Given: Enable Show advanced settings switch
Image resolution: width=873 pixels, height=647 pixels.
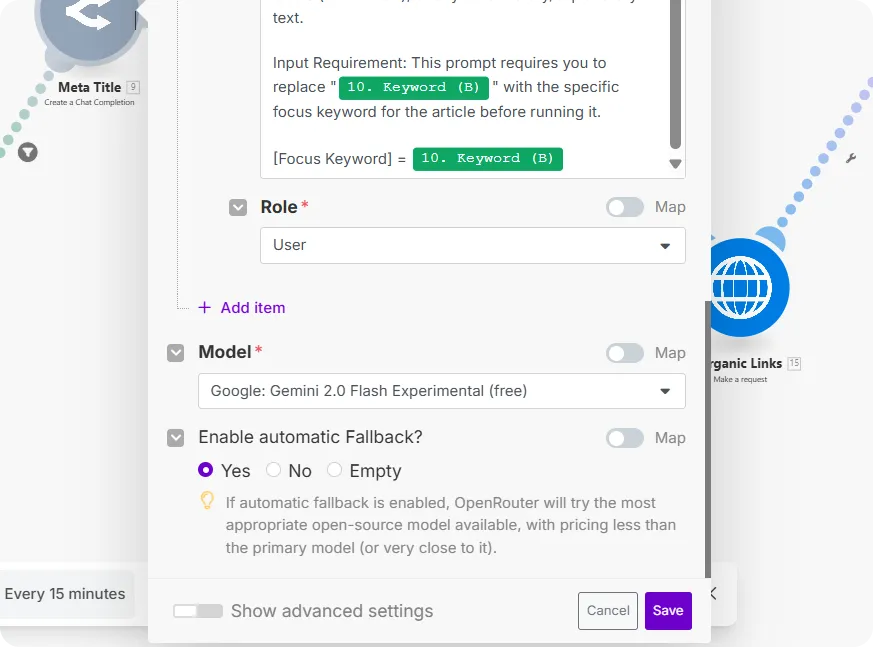Looking at the screenshot, I should point(198,611).
